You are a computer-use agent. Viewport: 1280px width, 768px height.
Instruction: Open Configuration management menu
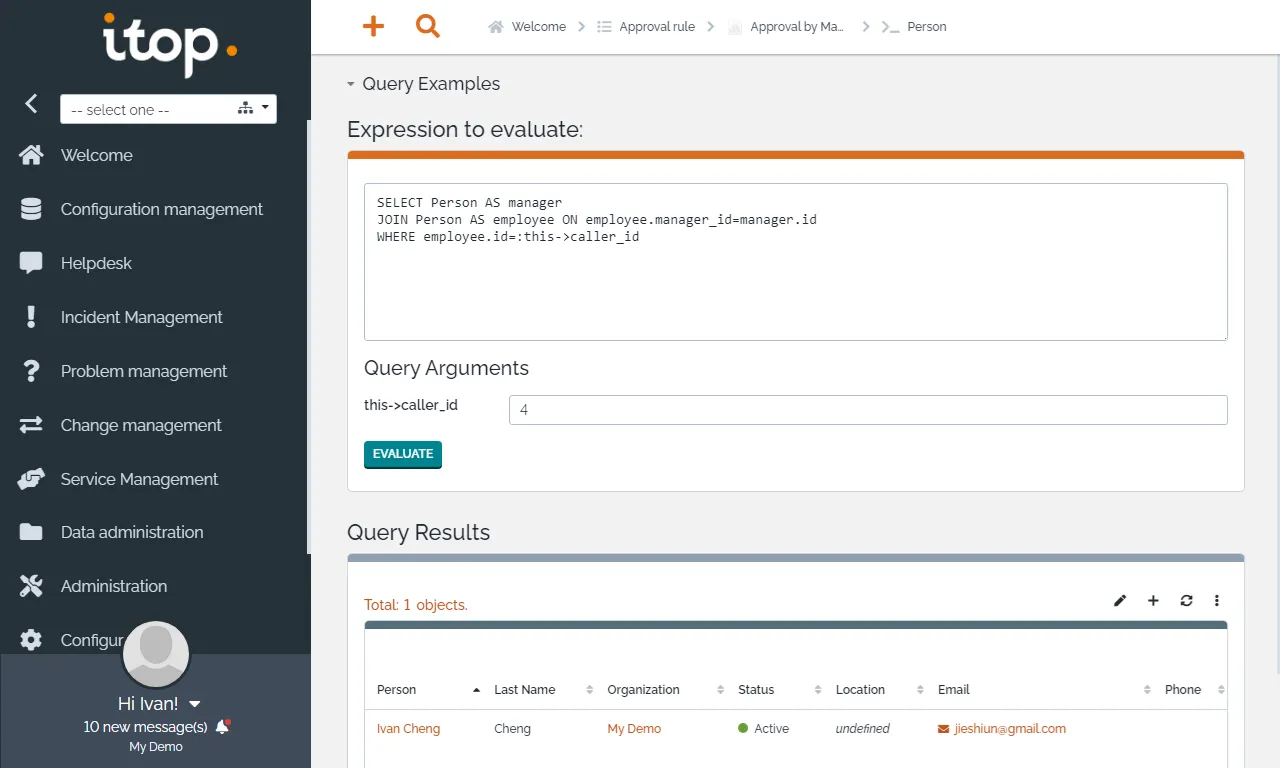pos(161,209)
